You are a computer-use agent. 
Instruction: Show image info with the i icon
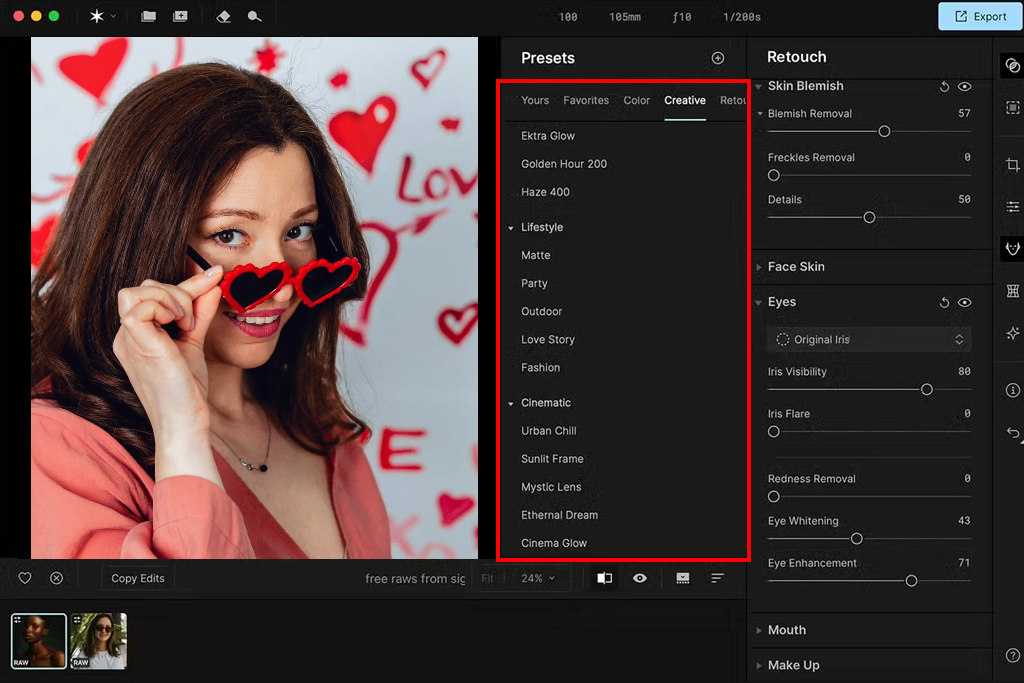pyautogui.click(x=1013, y=390)
